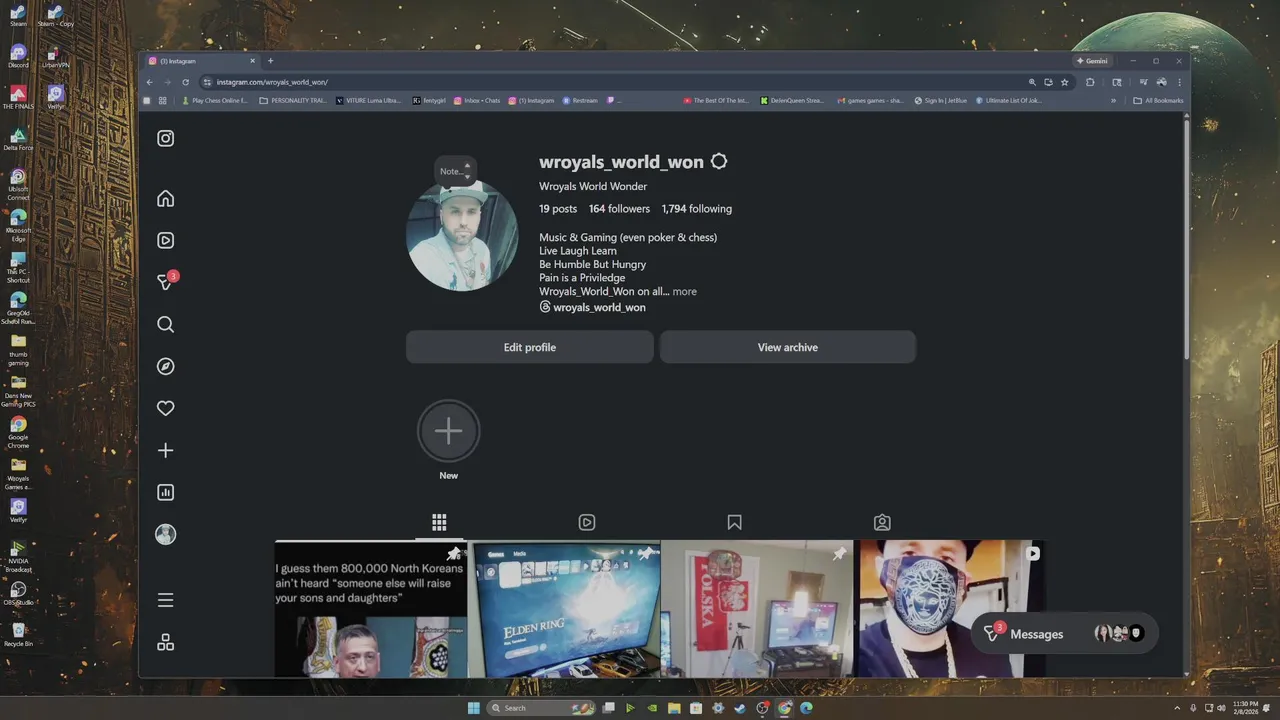Open the Dashboard chart icon in sidebar
This screenshot has width=1280, height=720.
166,492
